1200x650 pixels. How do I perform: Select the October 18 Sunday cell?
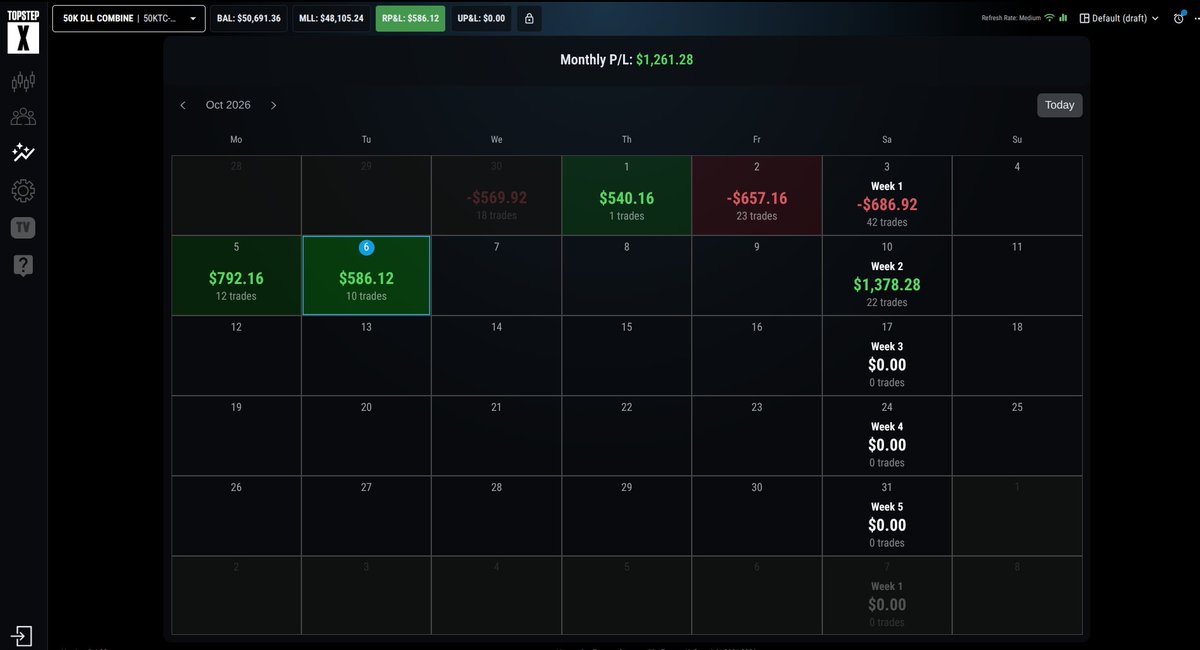coord(1017,356)
